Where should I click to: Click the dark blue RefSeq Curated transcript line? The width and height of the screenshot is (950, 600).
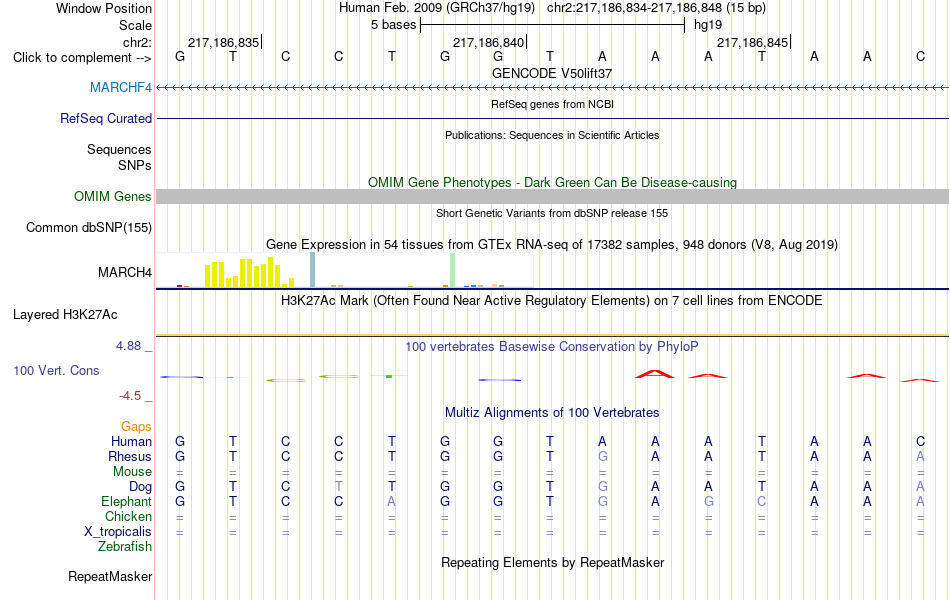[552, 118]
